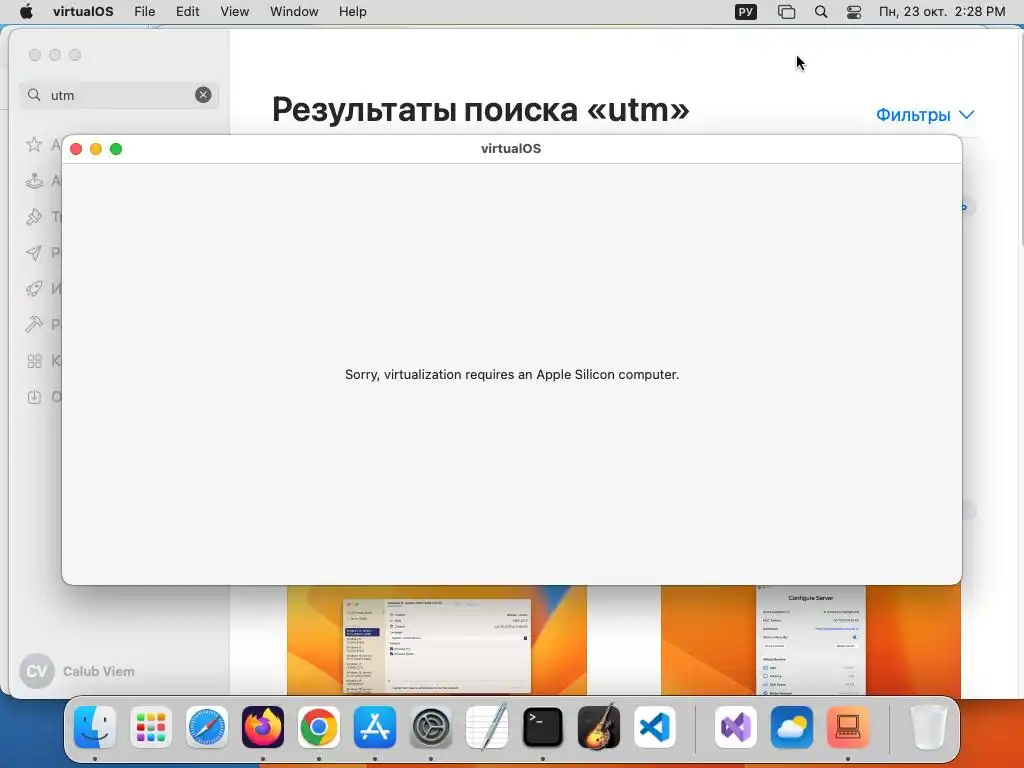Click the Stage Manager menu bar icon

click(786, 12)
